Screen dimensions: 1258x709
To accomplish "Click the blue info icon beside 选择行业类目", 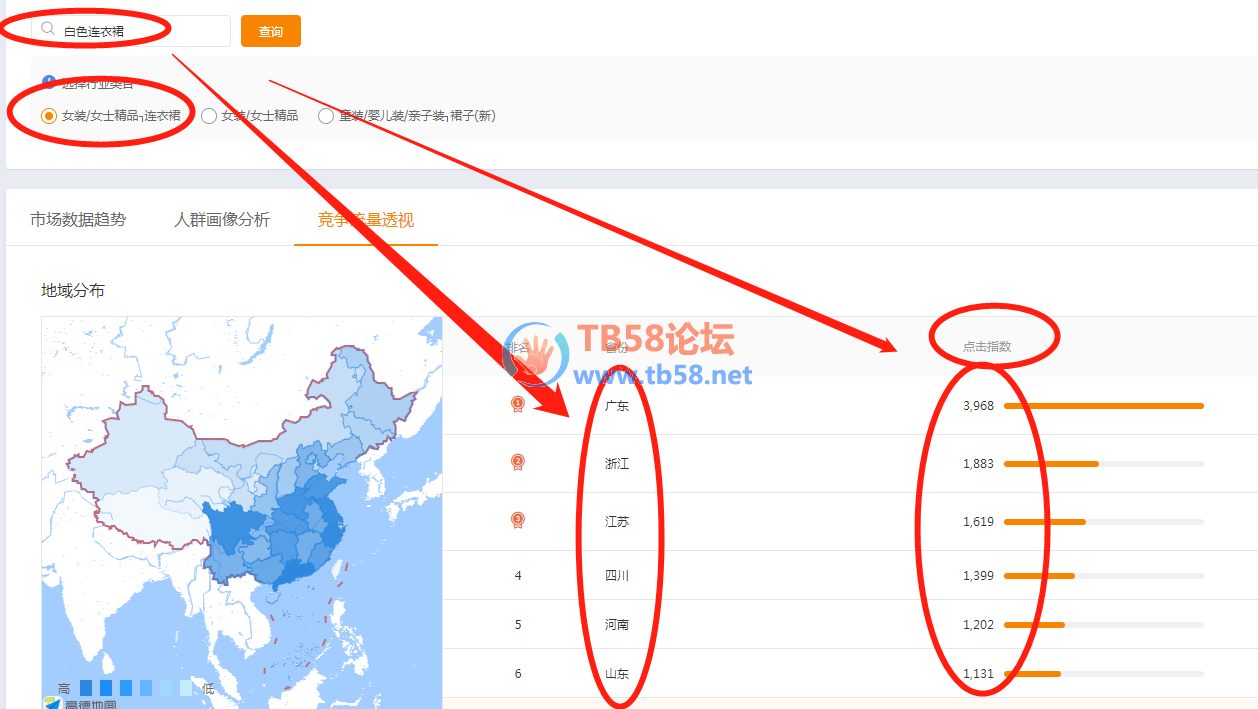I will 48,83.
